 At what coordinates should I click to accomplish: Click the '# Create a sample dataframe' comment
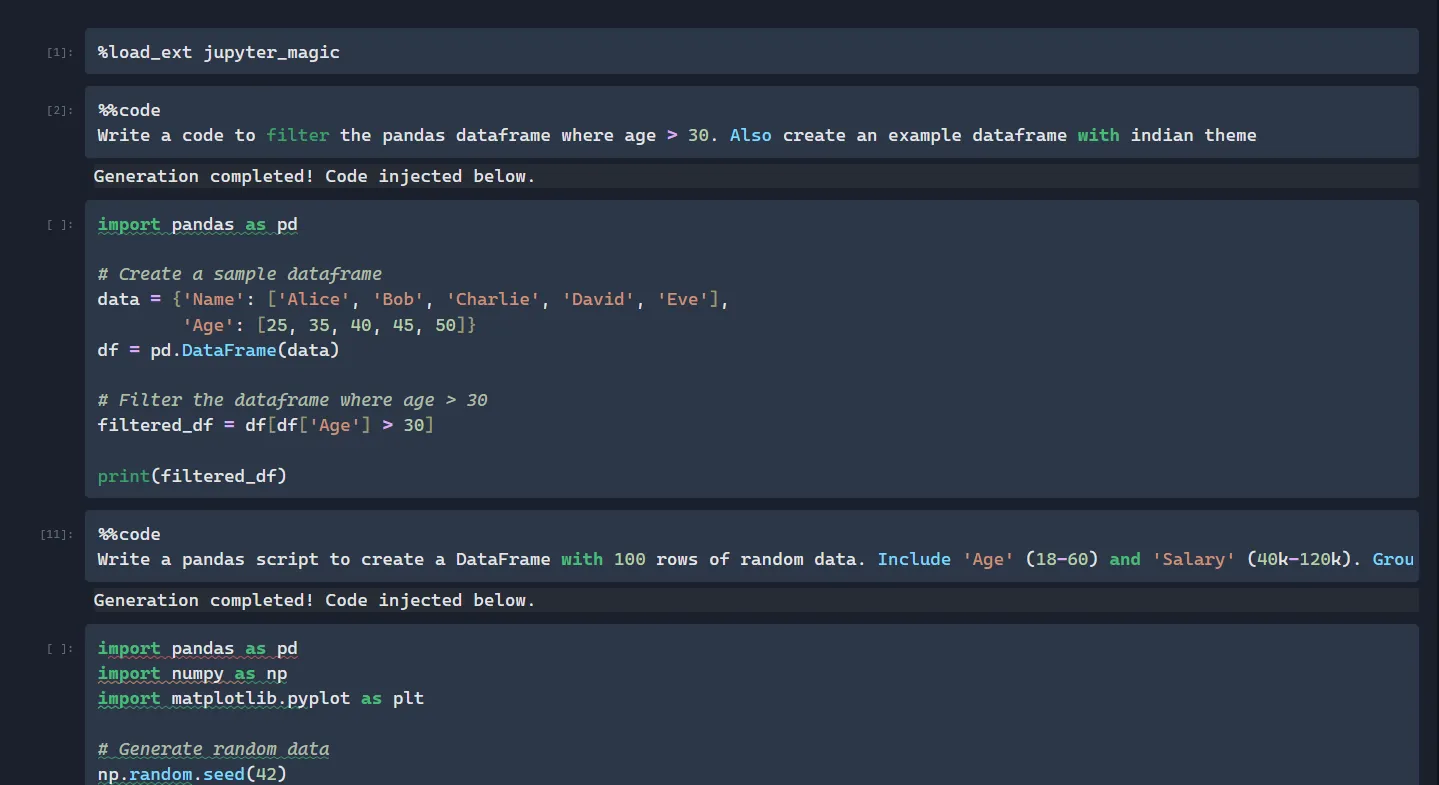click(240, 274)
